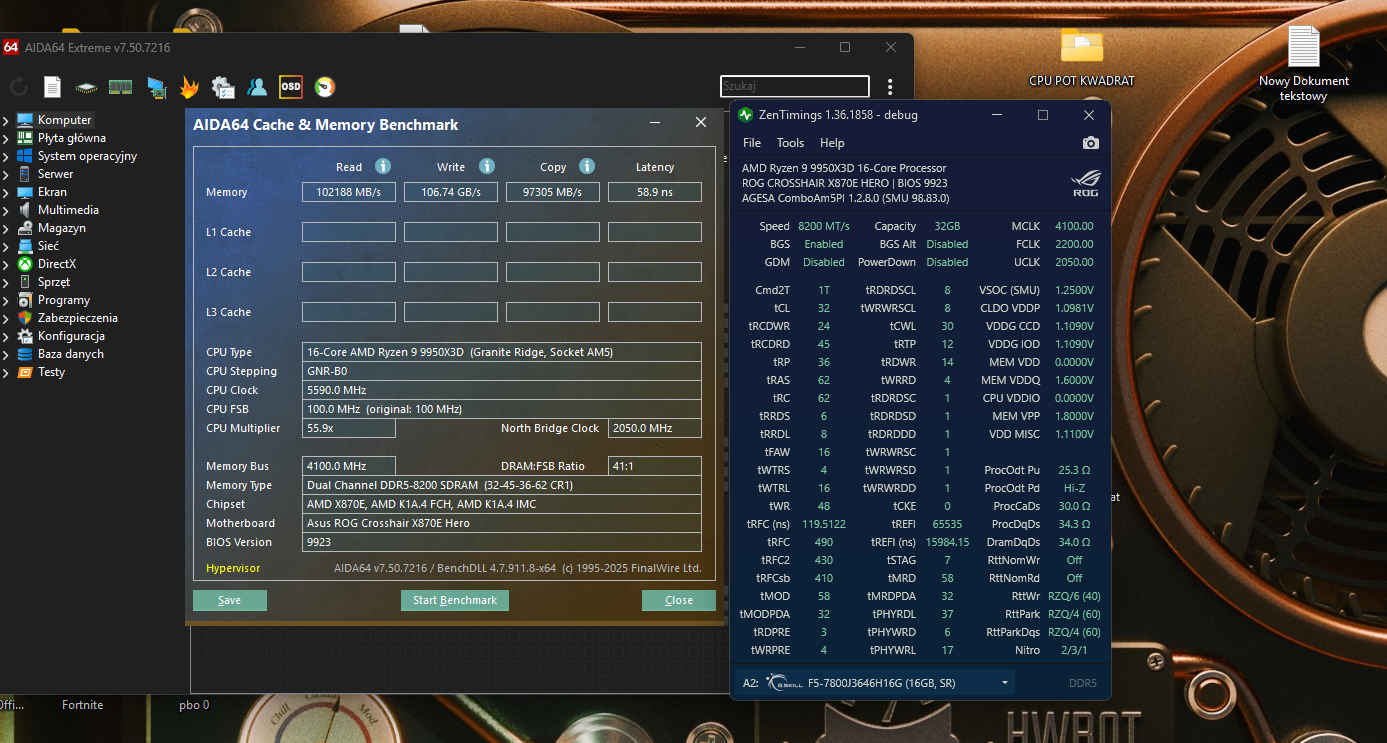Expand the Płyta główna tree node
Viewport: 1387px width, 743px height.
[x=7, y=138]
